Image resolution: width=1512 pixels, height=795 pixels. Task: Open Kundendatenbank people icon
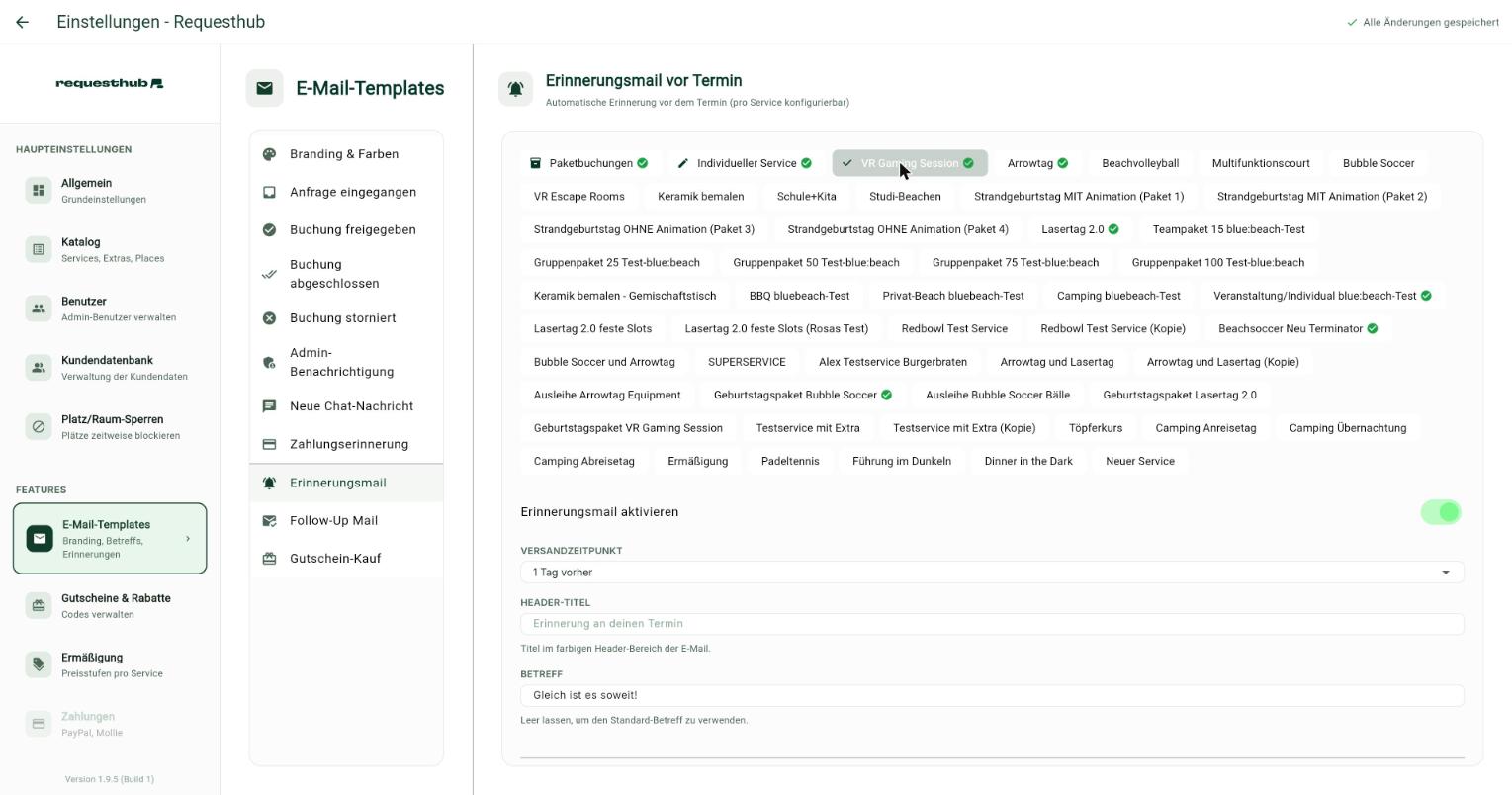pyautogui.click(x=39, y=368)
